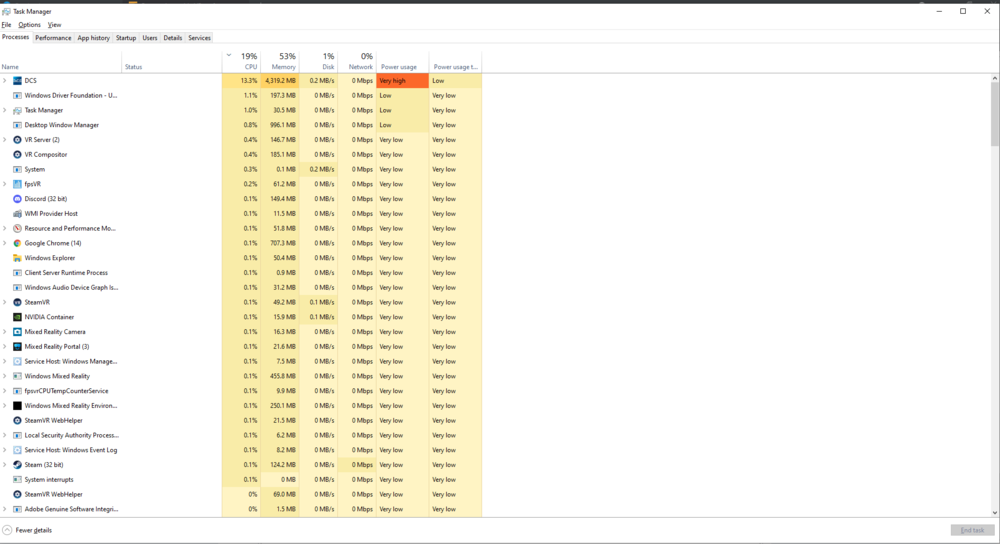The width and height of the screenshot is (1000, 544).
Task: Click the Discord (32 bit) icon
Action: pos(17,199)
